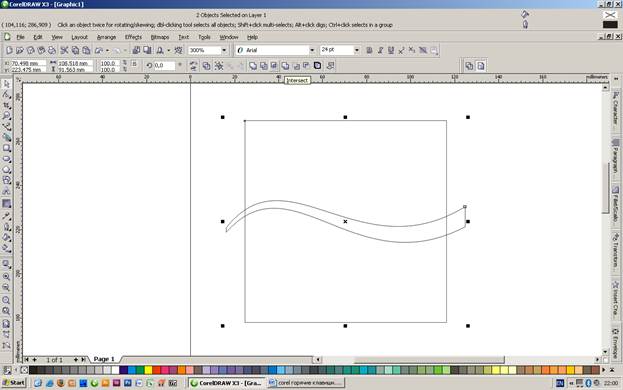Click the no-fill X swatch in the palette
Screen dimensions: 623x390
24,371
